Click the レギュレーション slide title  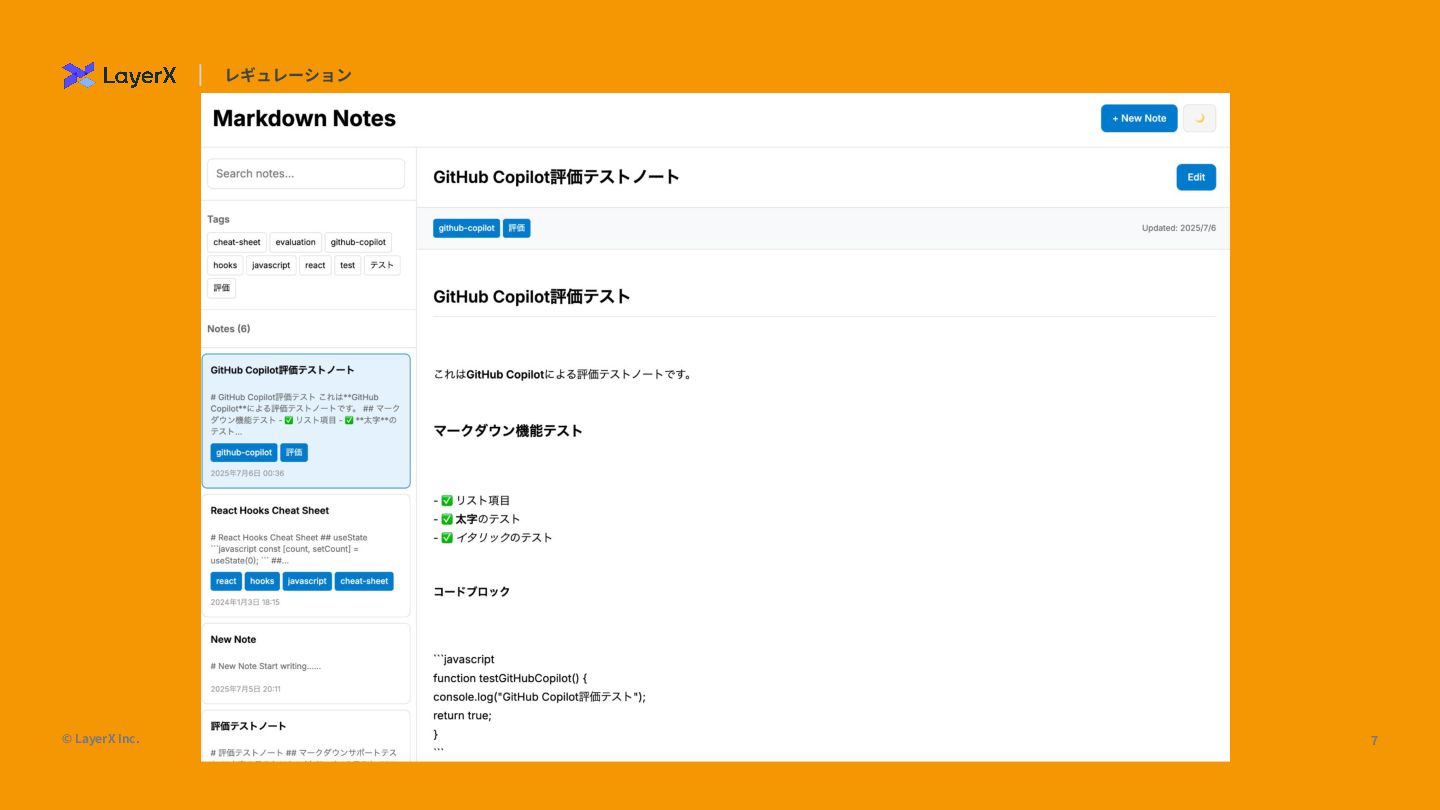[x=288, y=75]
